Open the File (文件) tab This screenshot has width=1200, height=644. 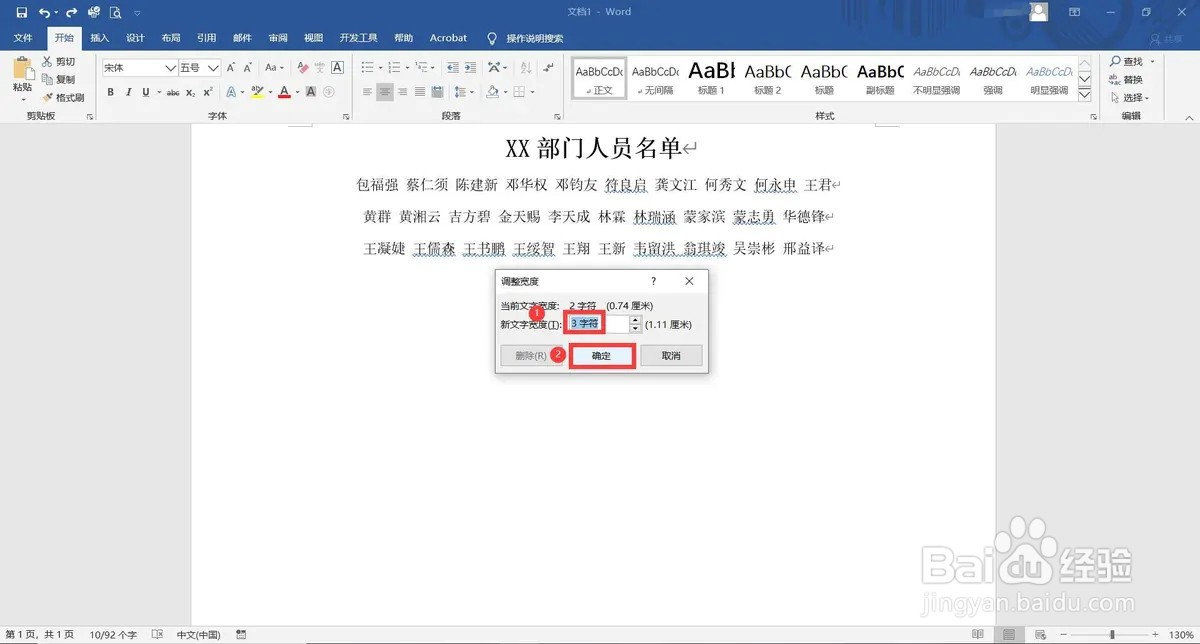point(23,38)
